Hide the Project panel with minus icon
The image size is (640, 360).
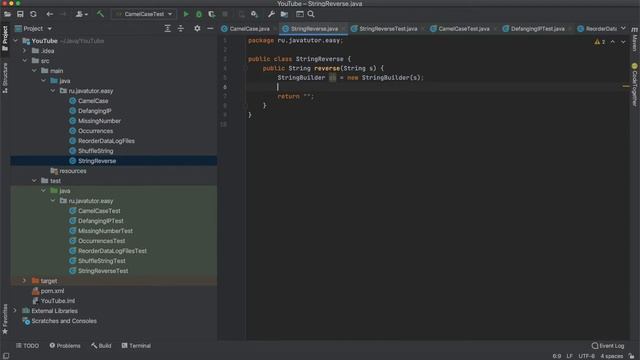pos(210,28)
